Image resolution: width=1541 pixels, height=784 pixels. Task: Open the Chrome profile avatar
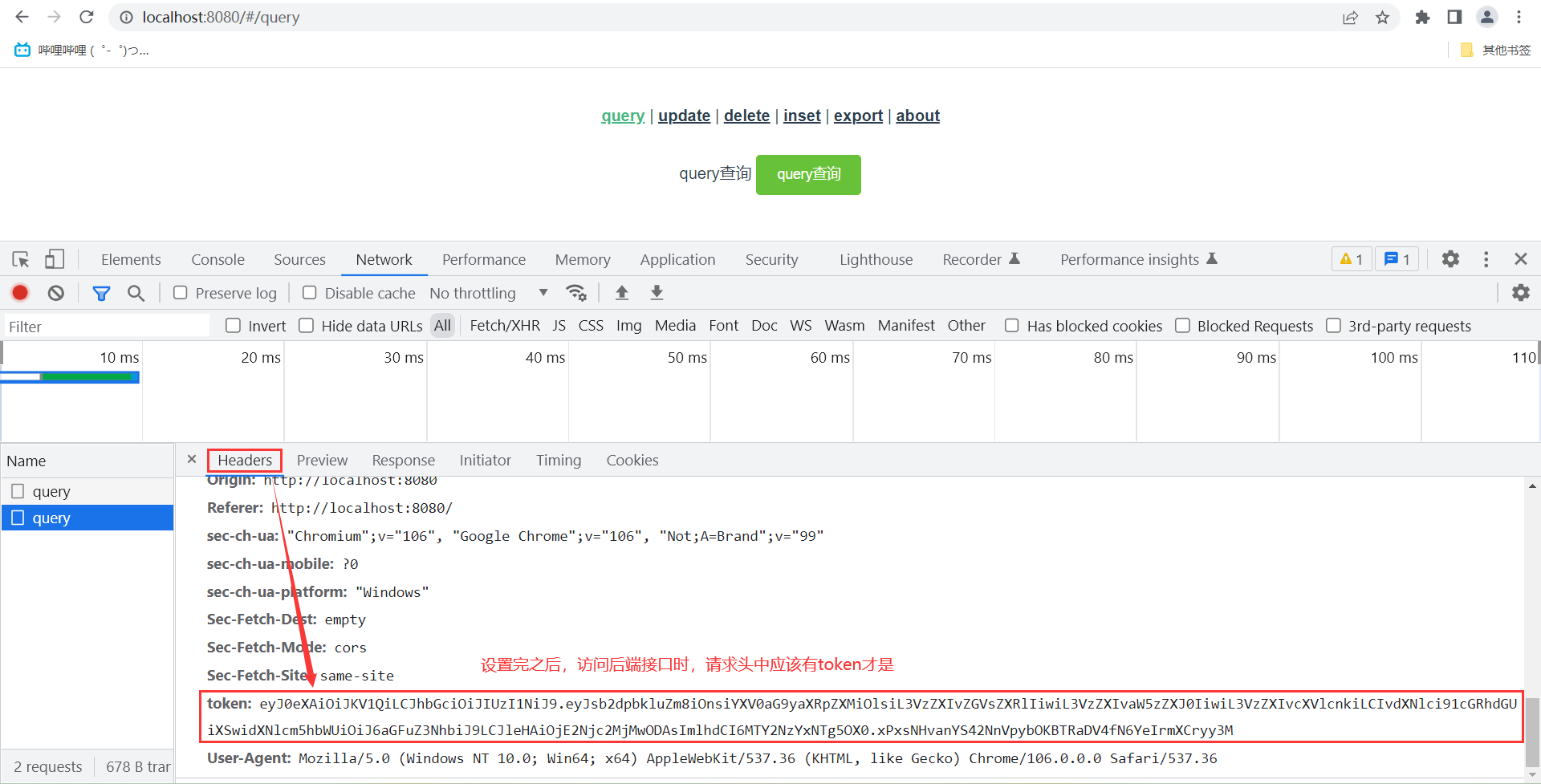point(1487,17)
